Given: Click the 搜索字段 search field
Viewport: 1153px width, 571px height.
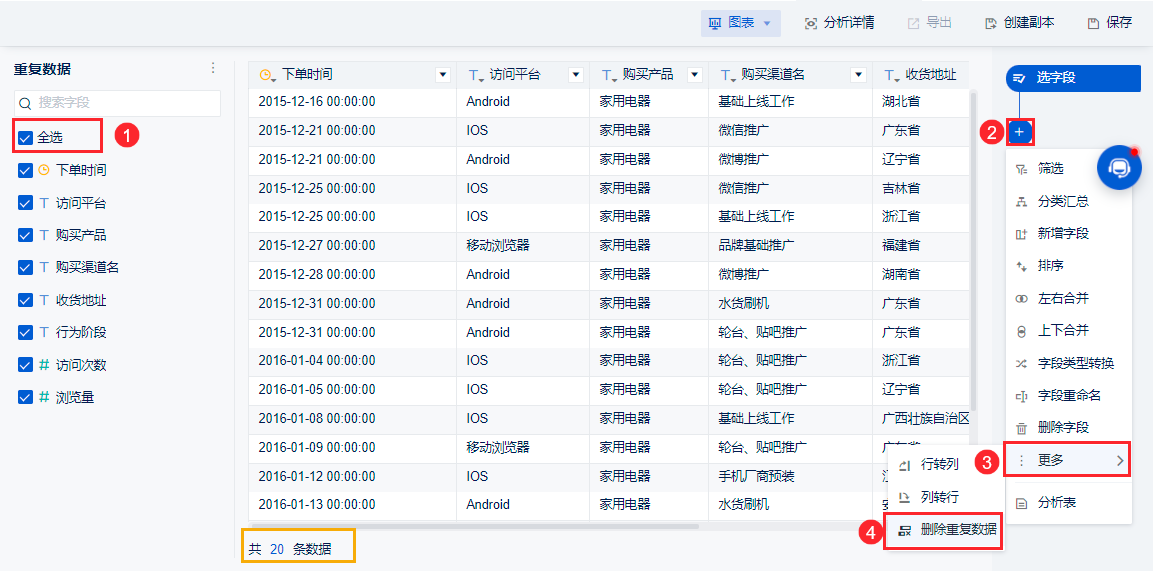Looking at the screenshot, I should pyautogui.click(x=118, y=103).
